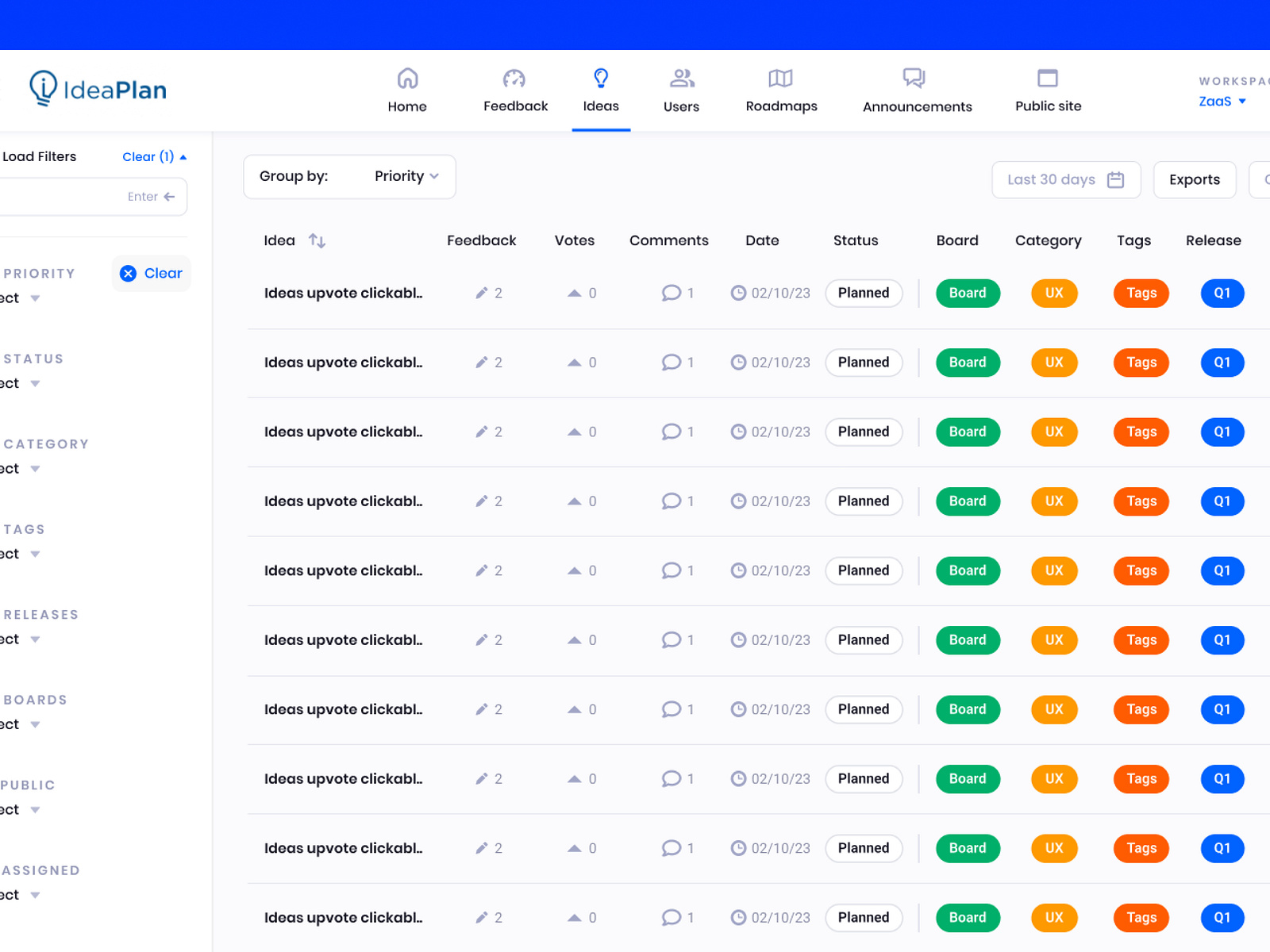Click the Exports button

click(x=1194, y=179)
